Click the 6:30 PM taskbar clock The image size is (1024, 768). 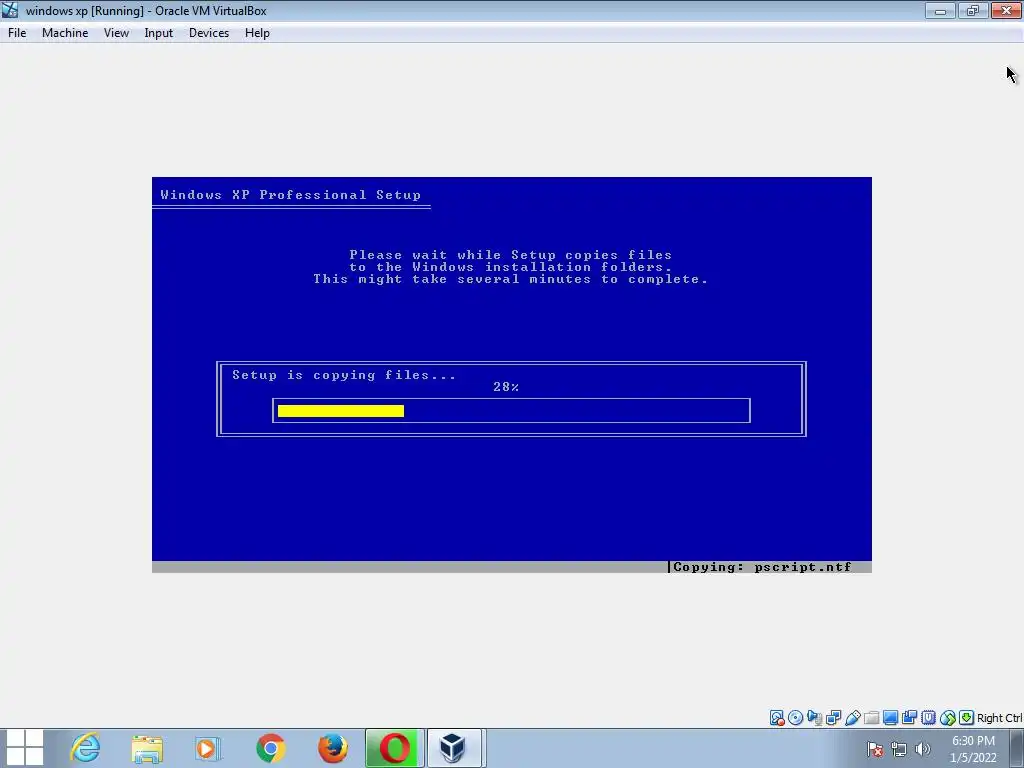[x=973, y=741]
